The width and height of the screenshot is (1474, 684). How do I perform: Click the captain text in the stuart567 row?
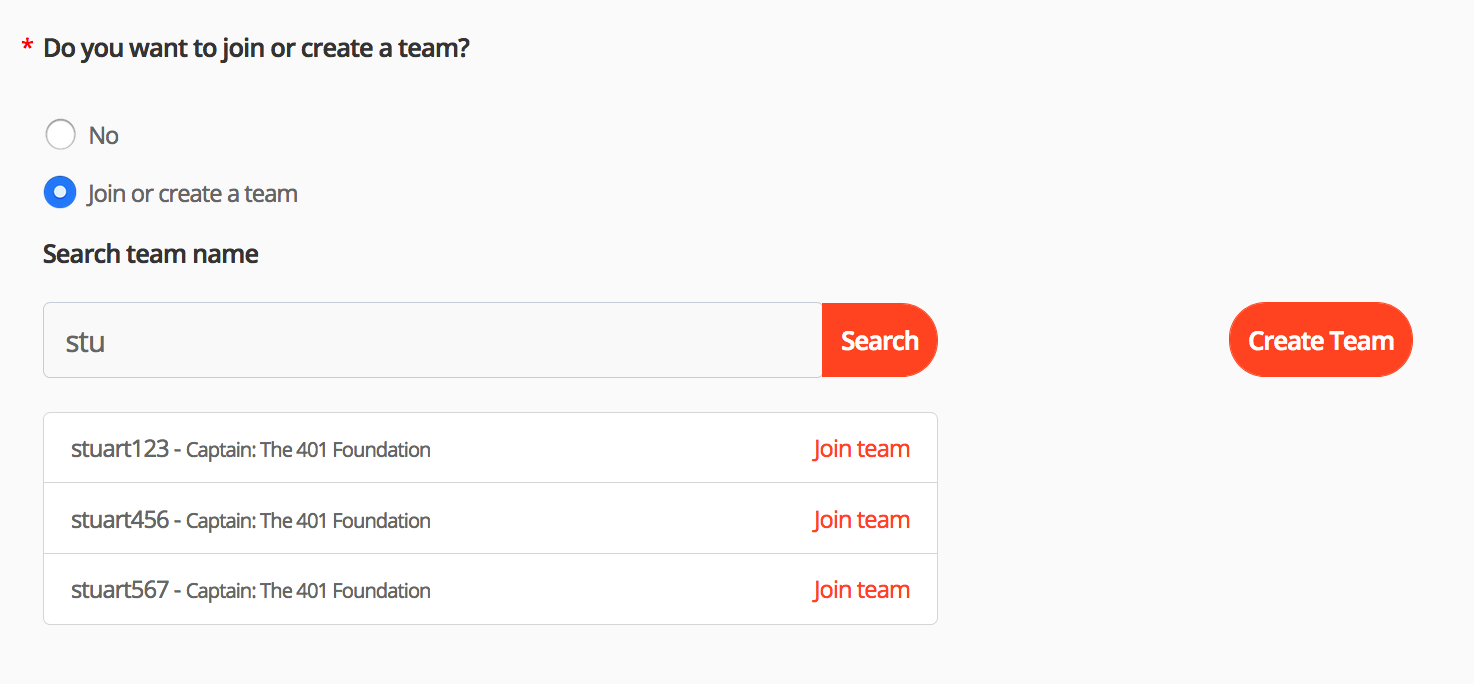tap(308, 591)
